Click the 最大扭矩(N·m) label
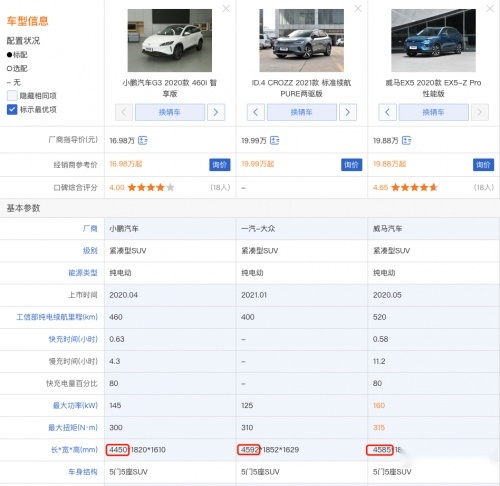 click(x=73, y=427)
